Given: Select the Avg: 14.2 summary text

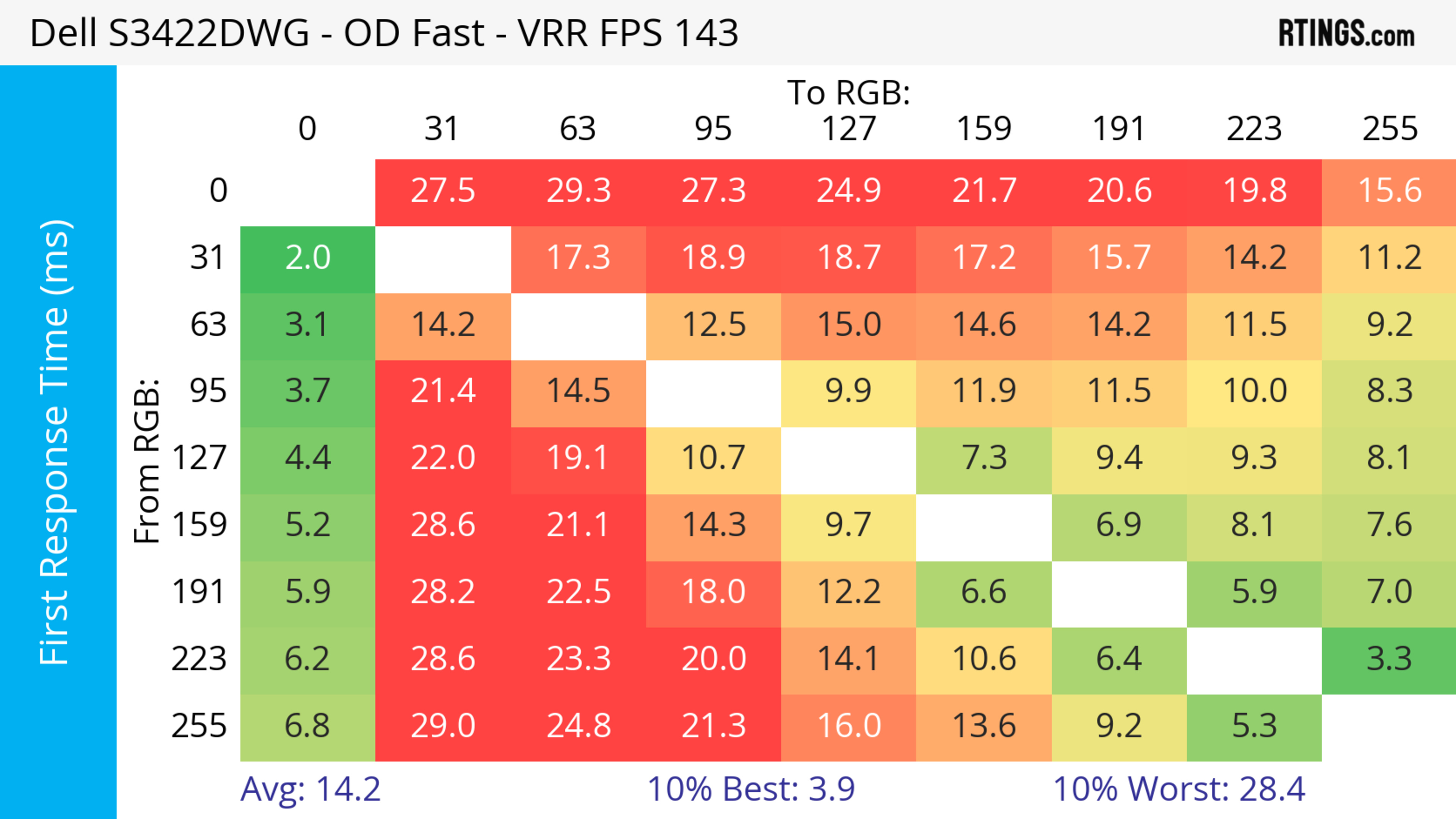Looking at the screenshot, I should pyautogui.click(x=310, y=789).
